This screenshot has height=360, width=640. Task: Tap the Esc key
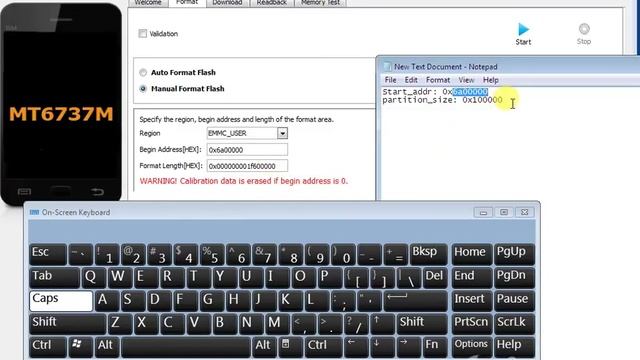pyautogui.click(x=48, y=254)
